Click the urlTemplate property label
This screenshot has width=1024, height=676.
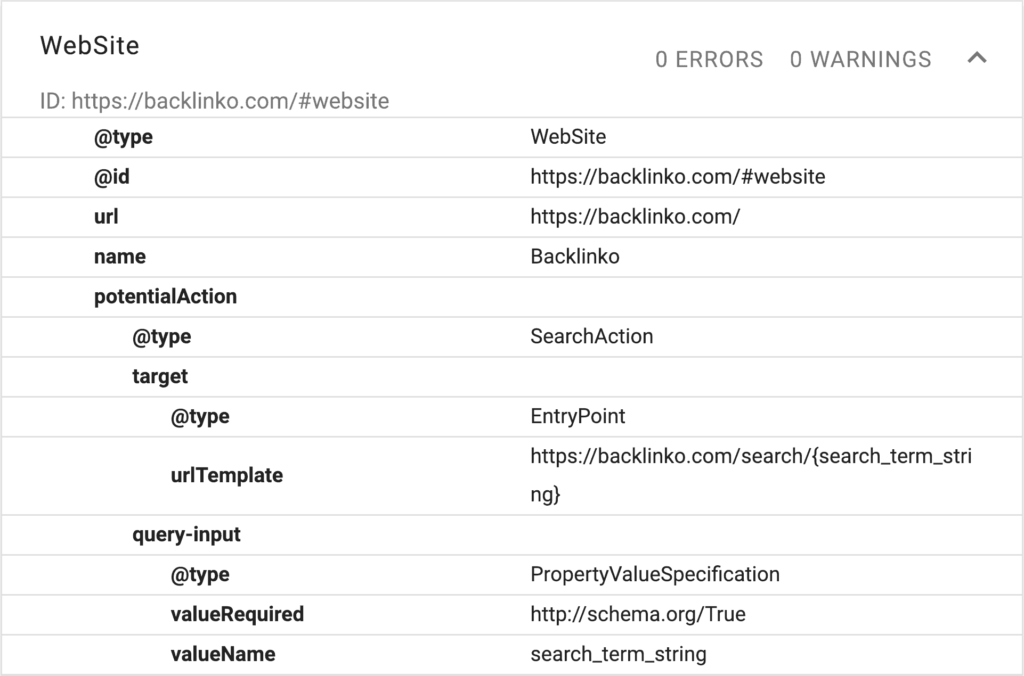[x=226, y=476]
